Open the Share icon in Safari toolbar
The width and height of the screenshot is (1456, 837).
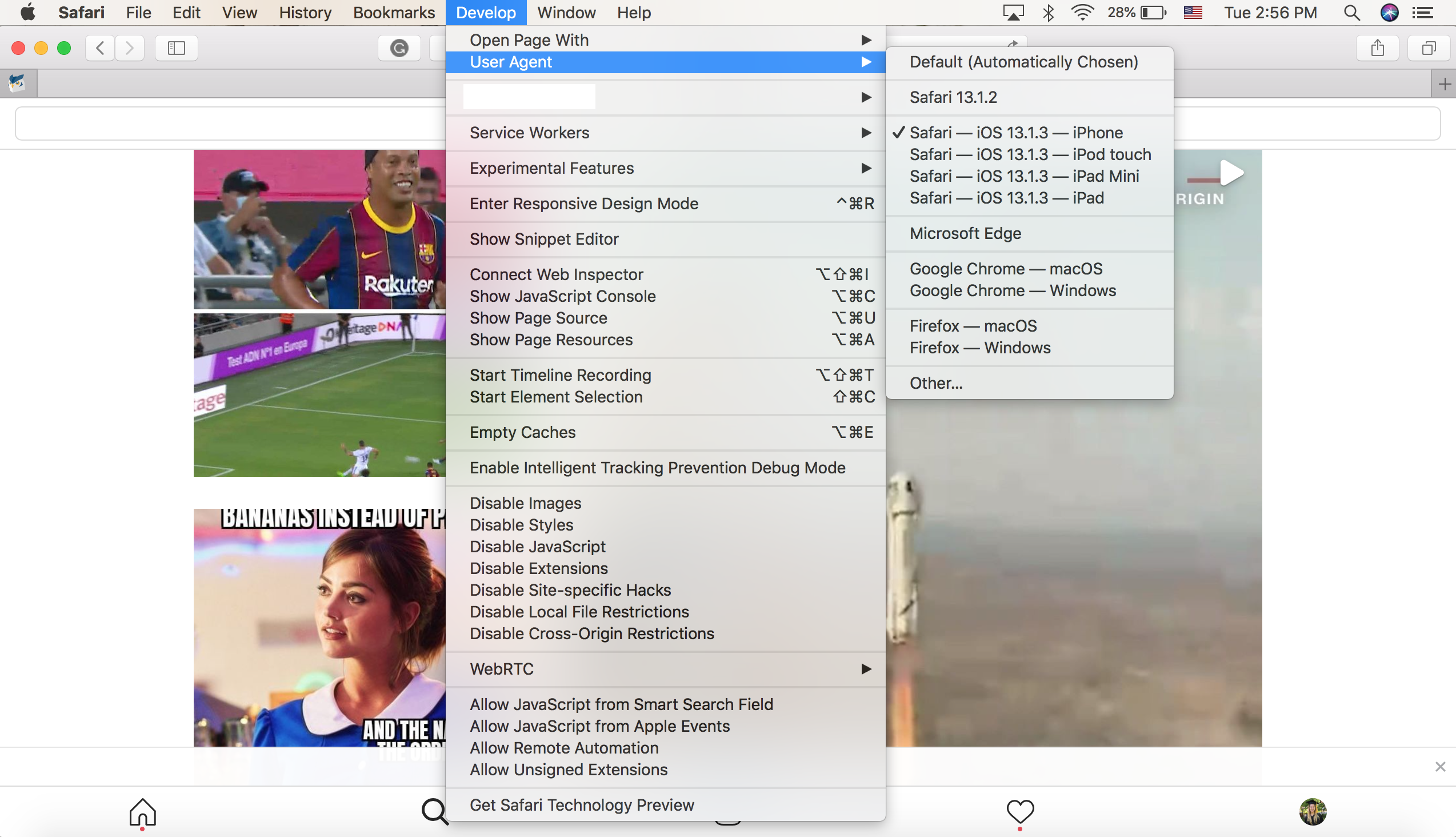point(1377,47)
